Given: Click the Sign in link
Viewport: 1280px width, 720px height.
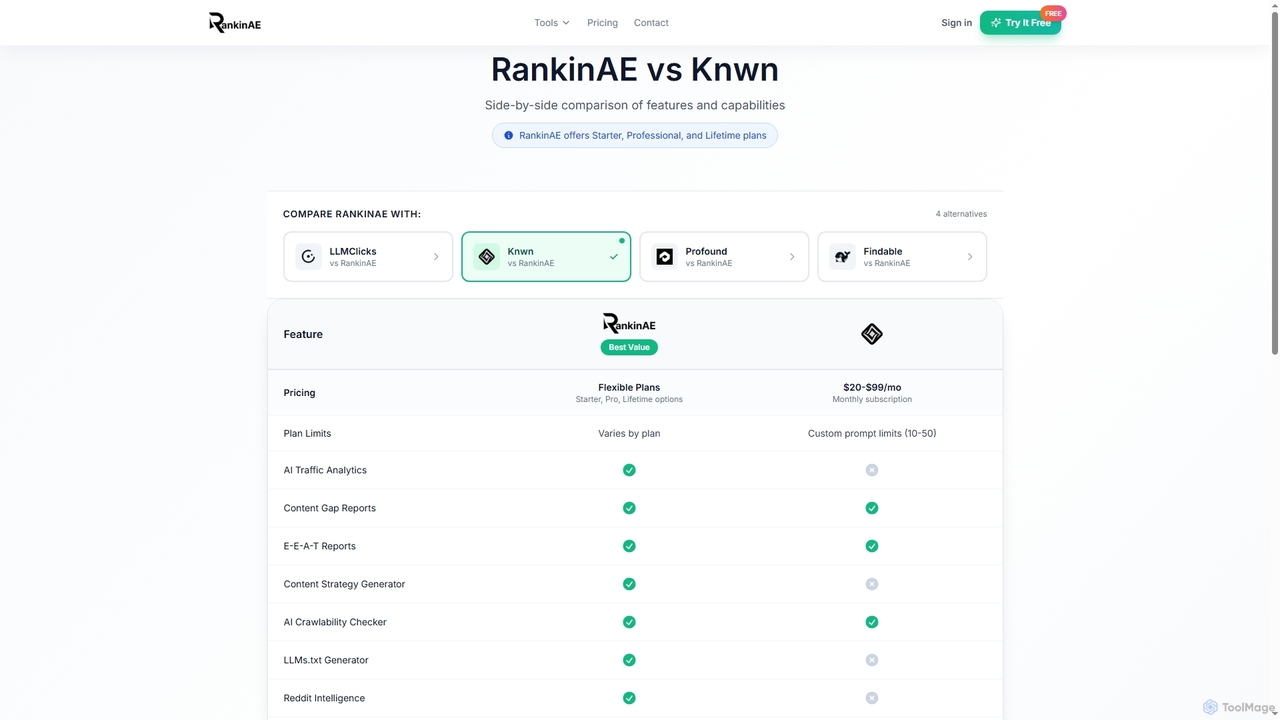Looking at the screenshot, I should point(956,22).
